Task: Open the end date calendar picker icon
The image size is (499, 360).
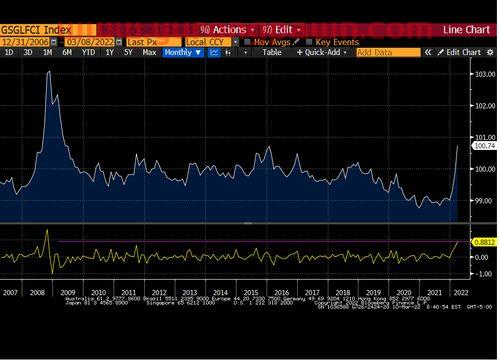Action: tap(119, 42)
